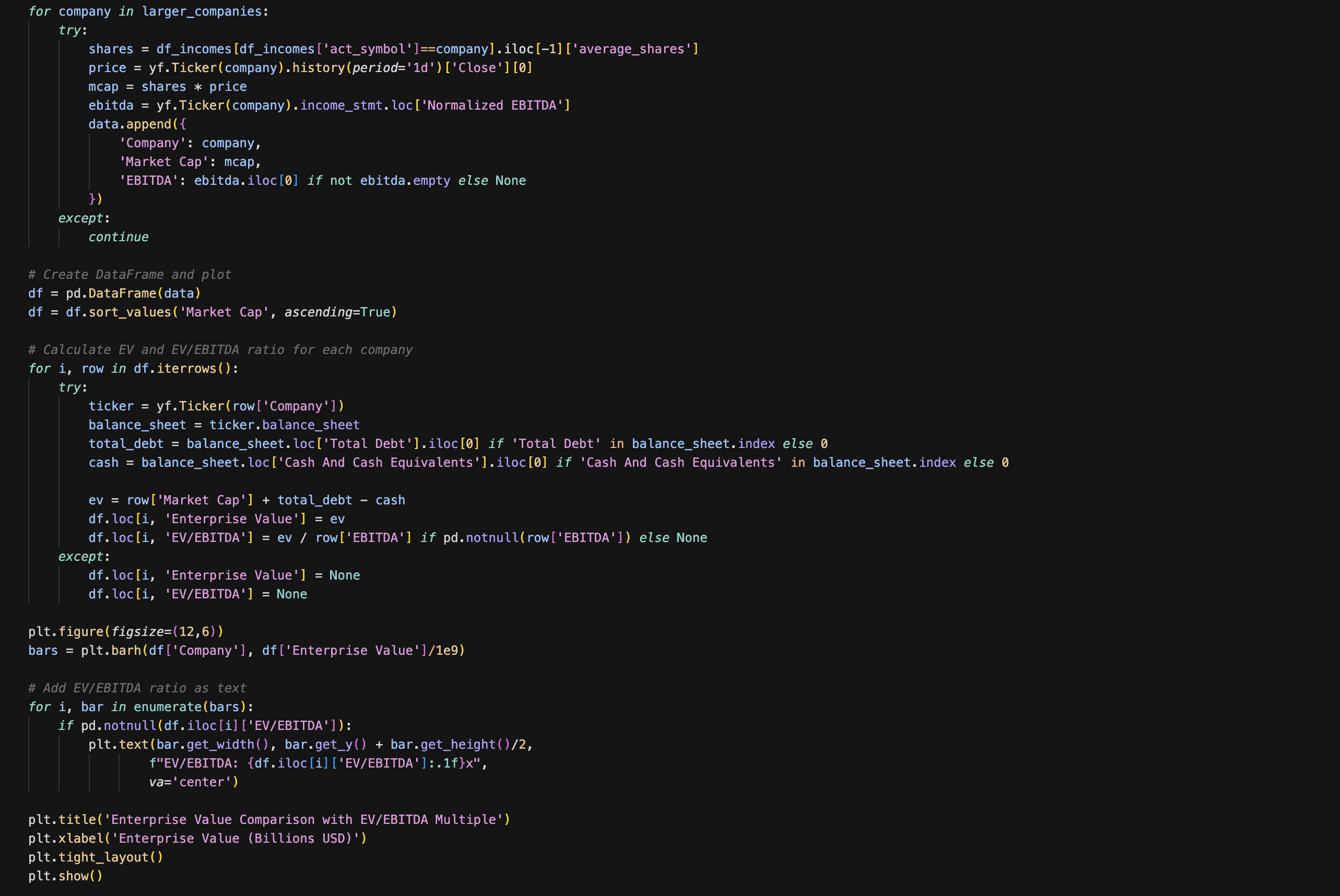Click the enumerate(bars) expression
Viewport: 1340px width, 896px height.
(x=190, y=708)
